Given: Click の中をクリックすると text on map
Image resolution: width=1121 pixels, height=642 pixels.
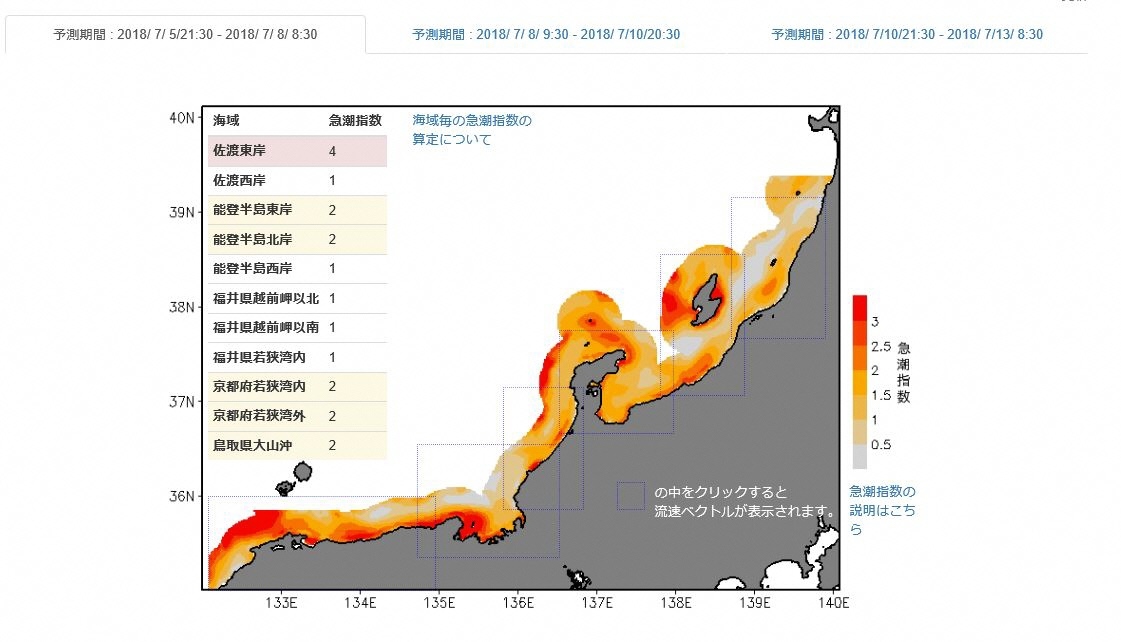Looking at the screenshot, I should pyautogui.click(x=721, y=493).
